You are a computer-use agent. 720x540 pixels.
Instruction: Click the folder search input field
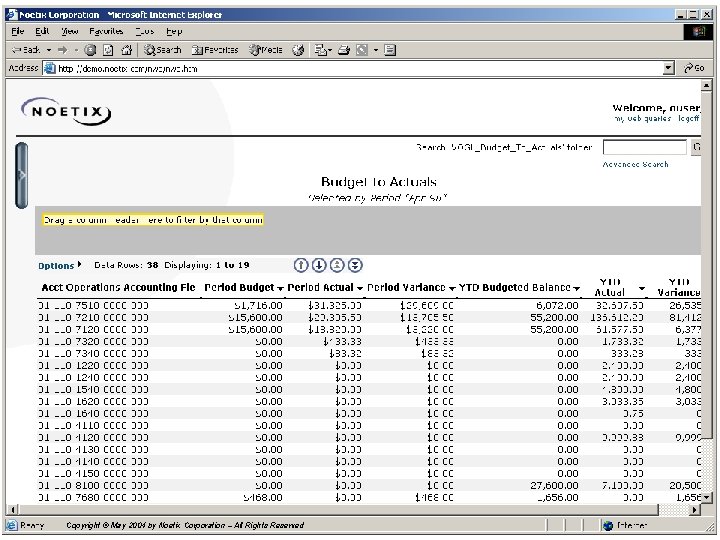tap(645, 148)
